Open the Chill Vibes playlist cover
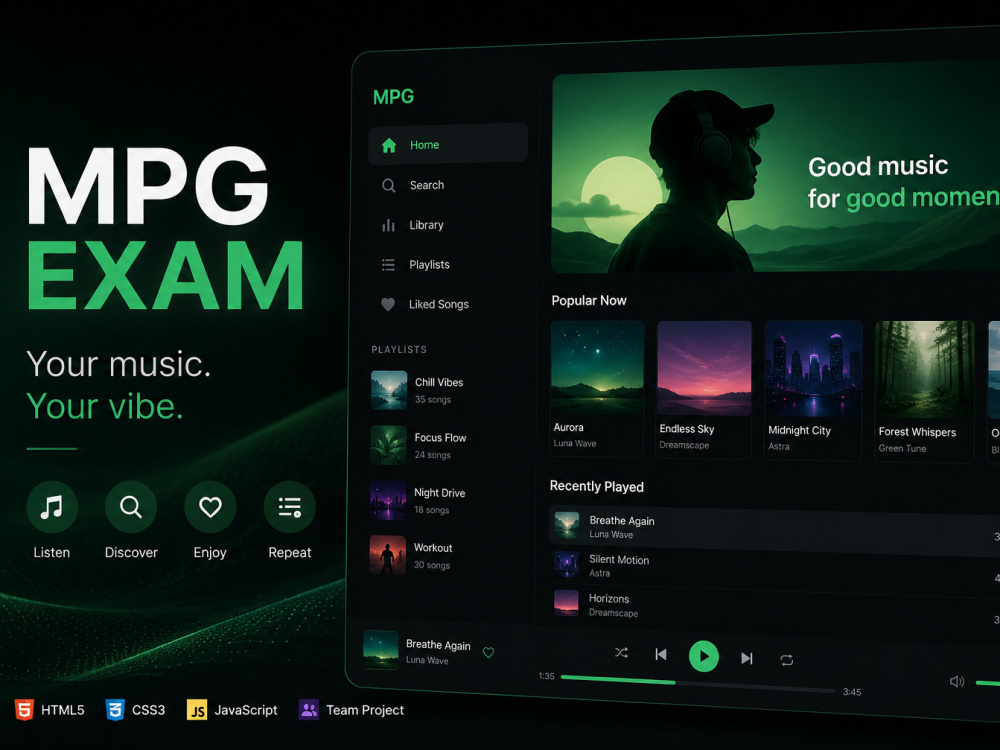The image size is (1000, 750). [x=389, y=390]
